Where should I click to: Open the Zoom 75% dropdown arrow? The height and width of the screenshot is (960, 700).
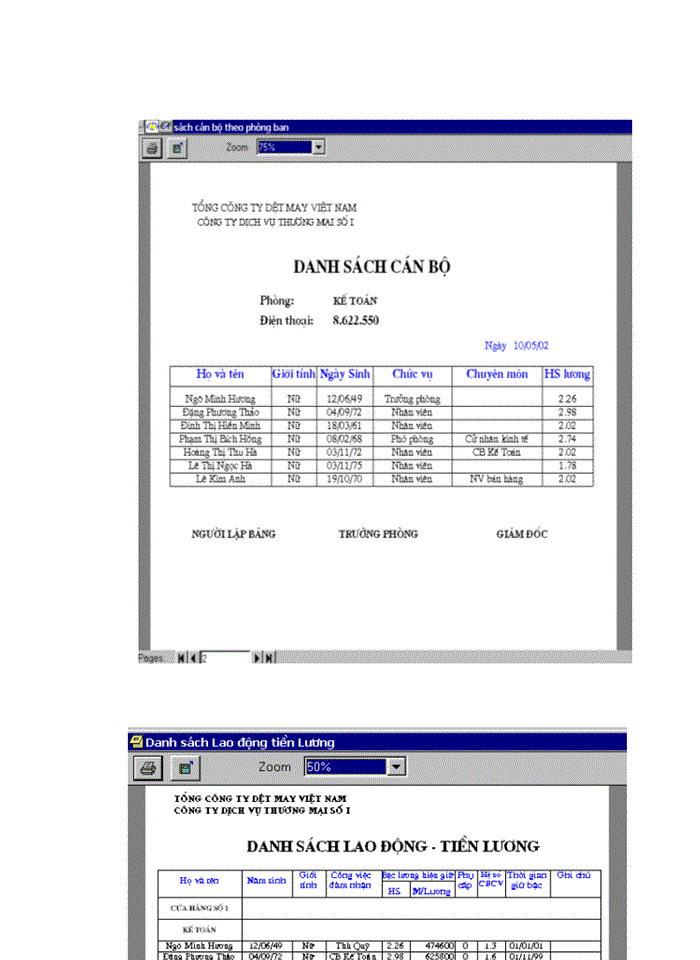pyautogui.click(x=318, y=147)
